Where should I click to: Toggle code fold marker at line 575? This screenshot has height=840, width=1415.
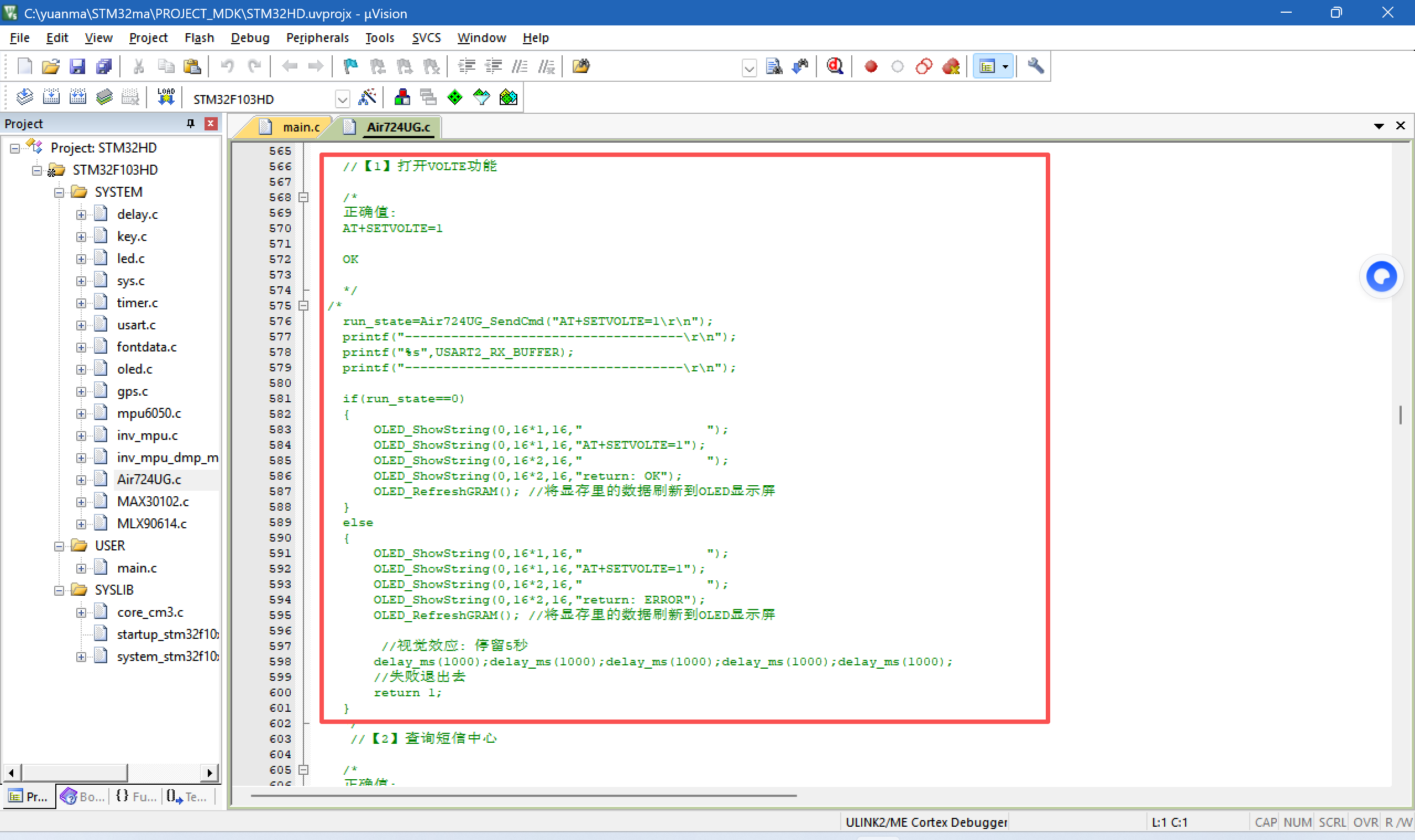click(303, 306)
